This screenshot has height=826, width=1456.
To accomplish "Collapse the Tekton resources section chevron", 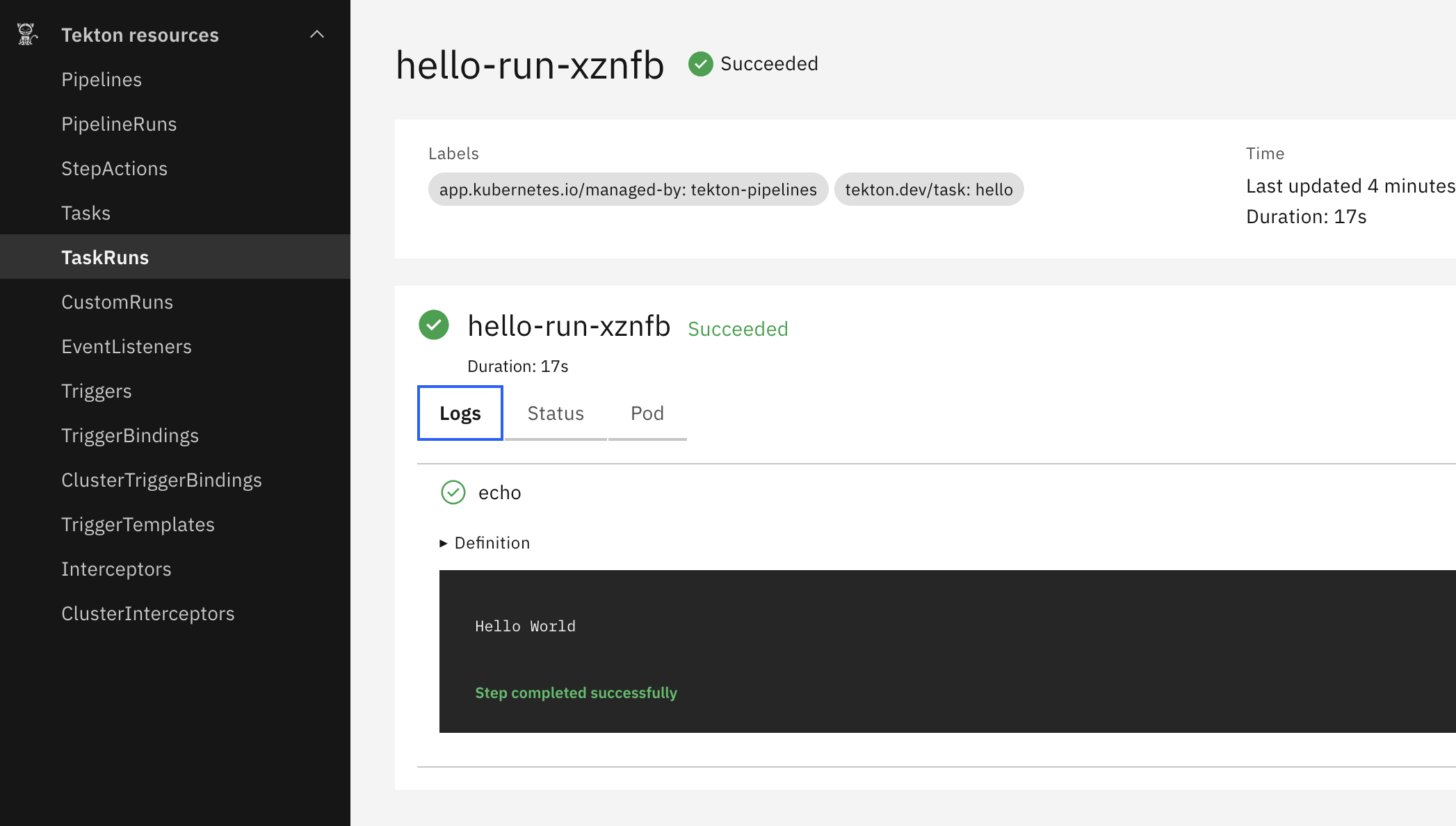I will 317,34.
